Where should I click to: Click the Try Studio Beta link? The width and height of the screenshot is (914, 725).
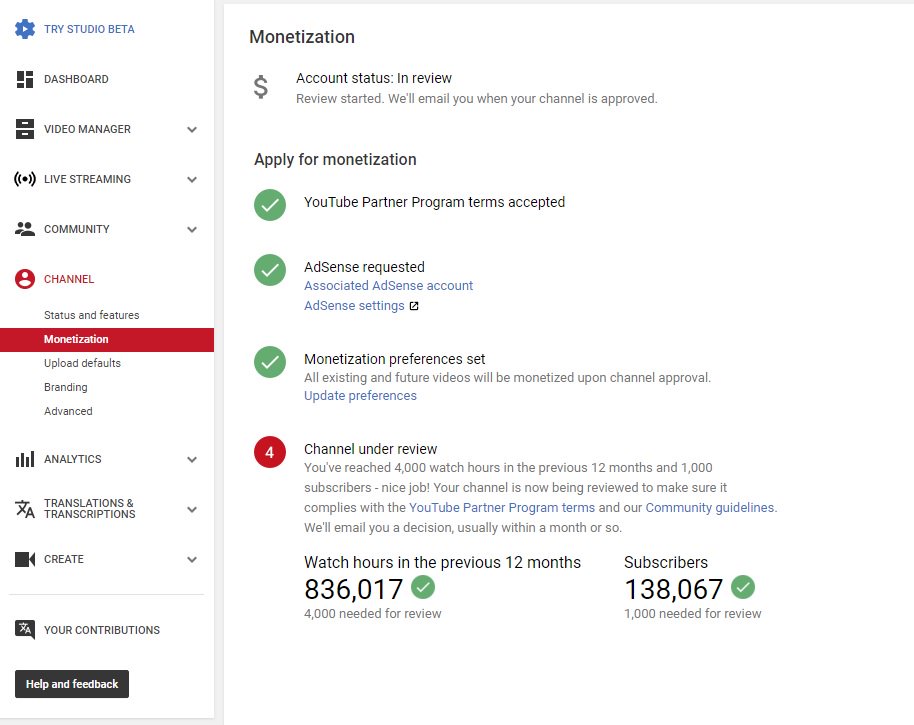(89, 29)
